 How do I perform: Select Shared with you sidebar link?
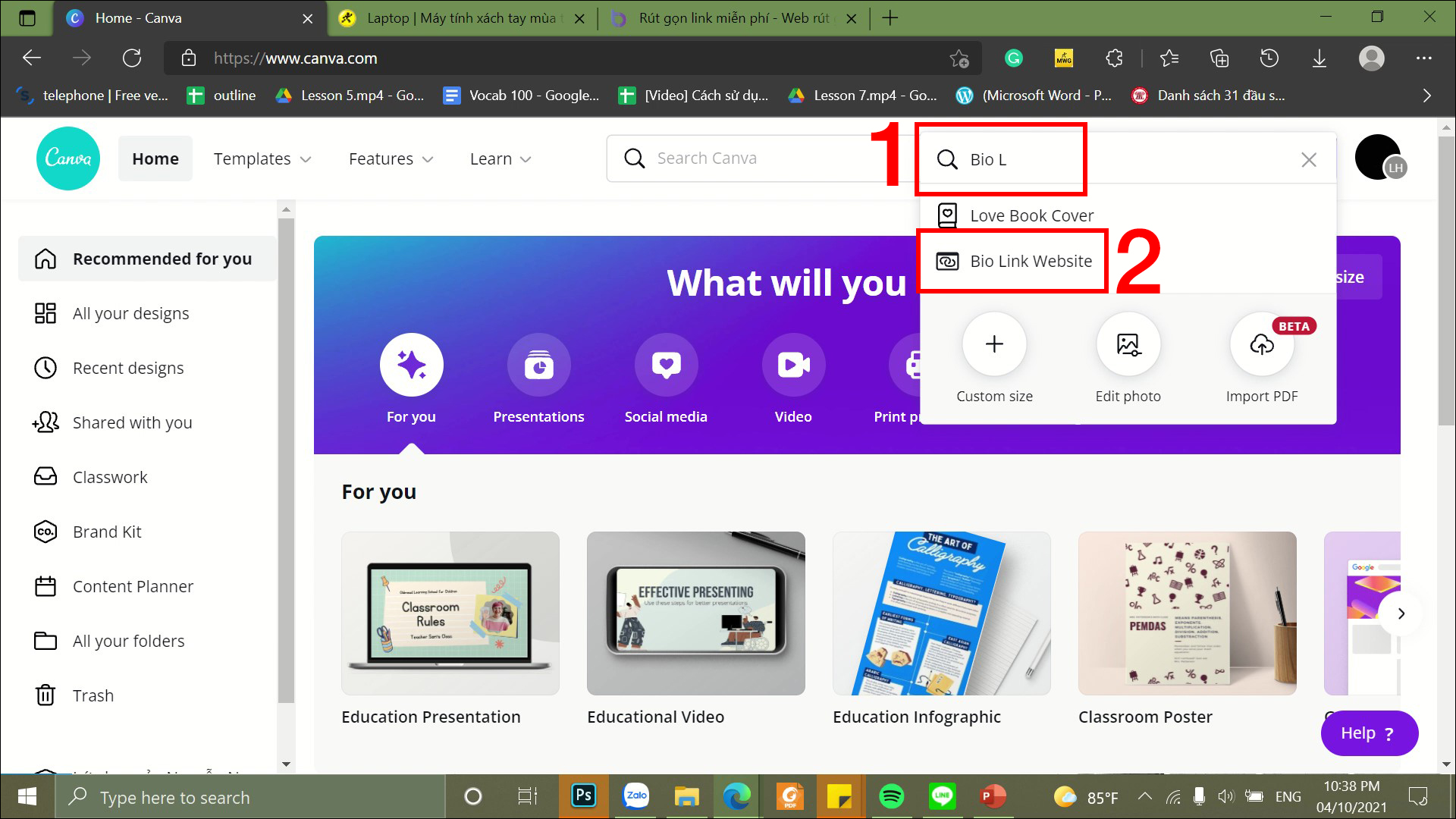pos(132,422)
